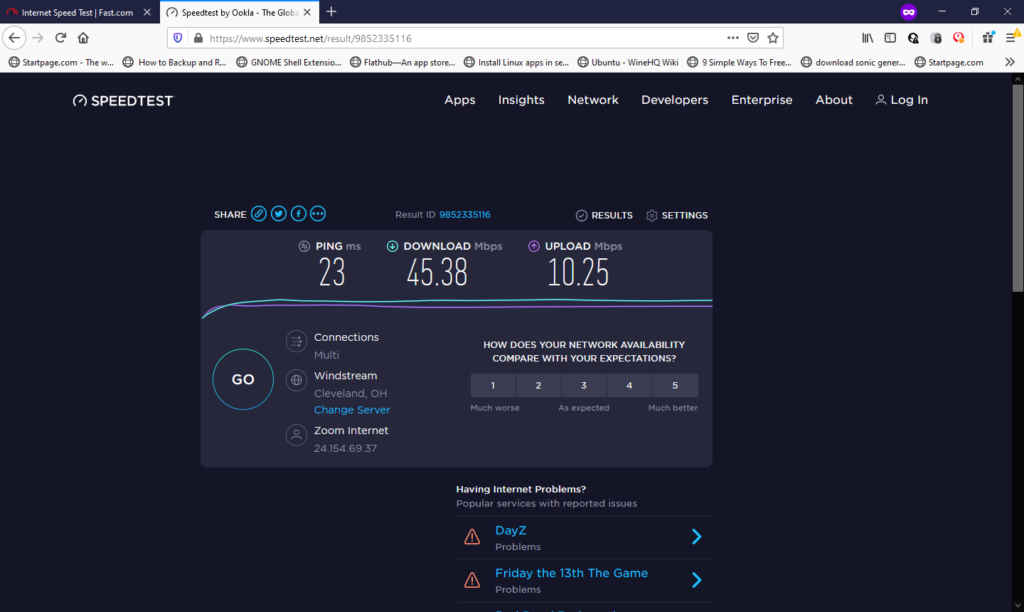Click the Change Server link
The height and width of the screenshot is (612, 1024).
coord(352,409)
